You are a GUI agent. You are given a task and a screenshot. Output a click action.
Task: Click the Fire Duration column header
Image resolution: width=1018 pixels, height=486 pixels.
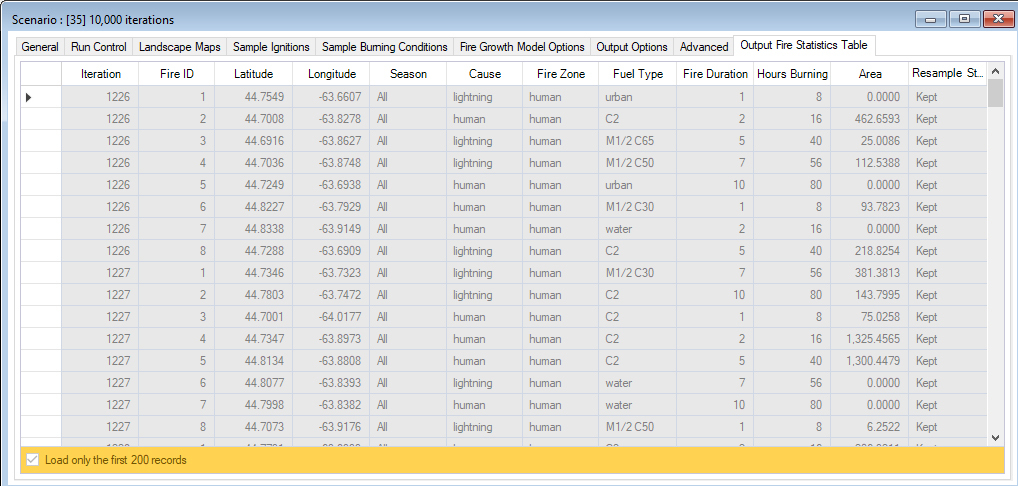[x=715, y=74]
